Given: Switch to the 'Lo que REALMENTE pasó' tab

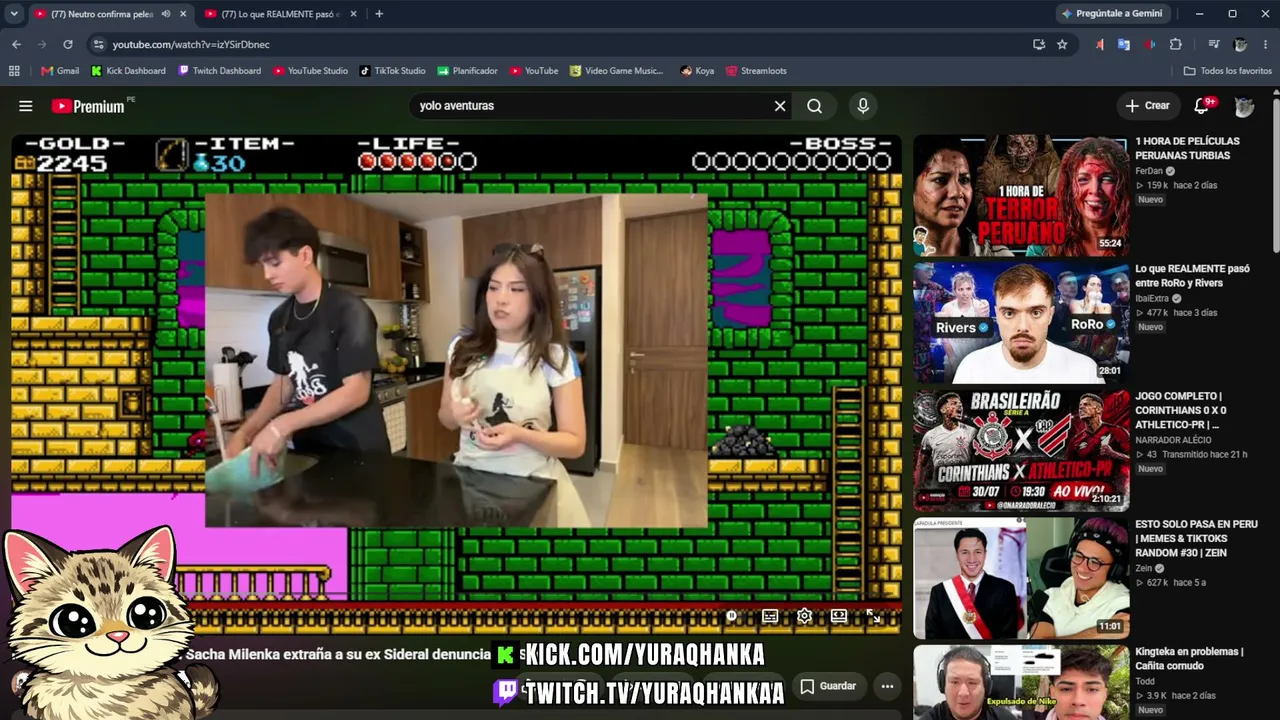Looking at the screenshot, I should point(272,14).
